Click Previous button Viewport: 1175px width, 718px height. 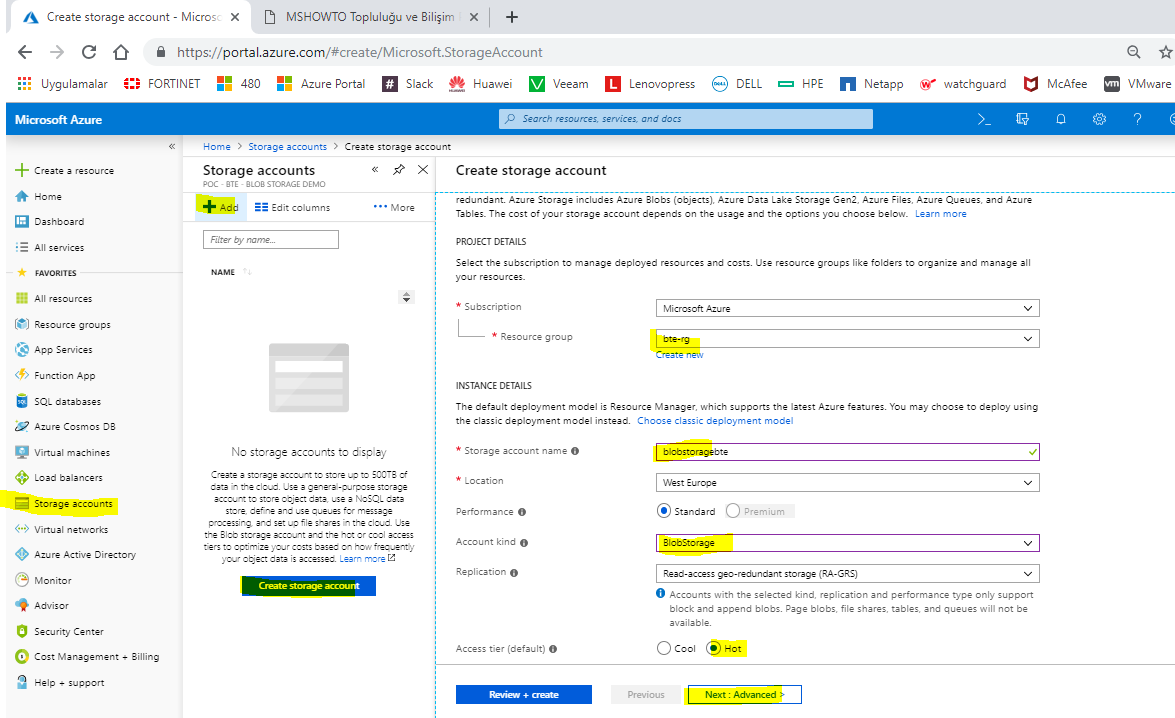pos(646,695)
